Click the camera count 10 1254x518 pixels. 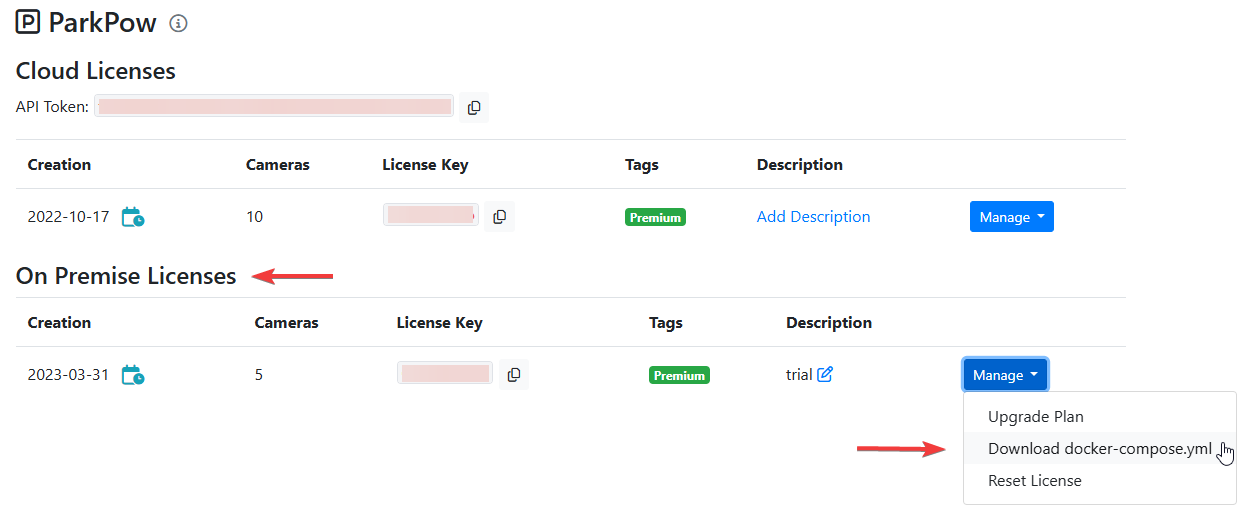255,216
